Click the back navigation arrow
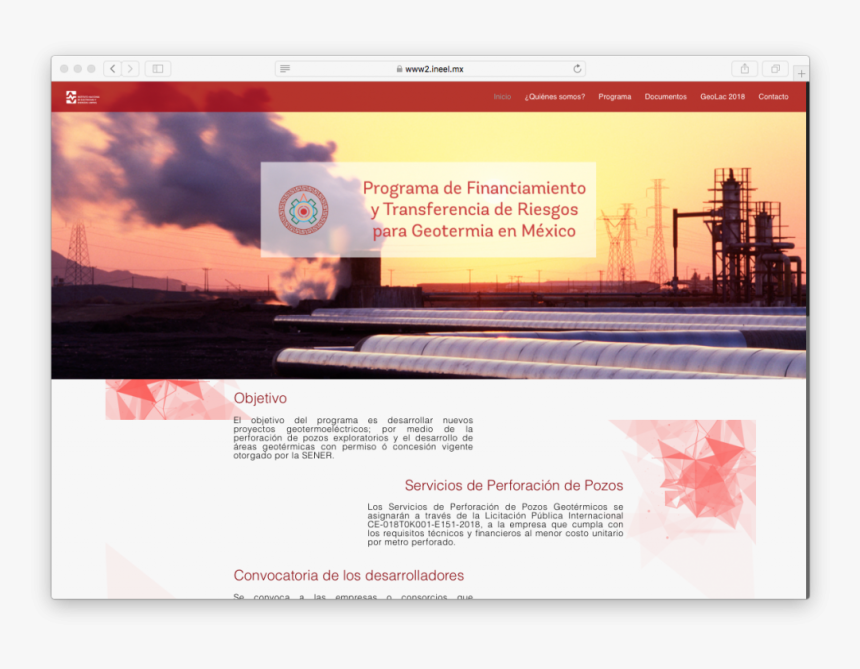Image resolution: width=860 pixels, height=669 pixels. point(112,69)
